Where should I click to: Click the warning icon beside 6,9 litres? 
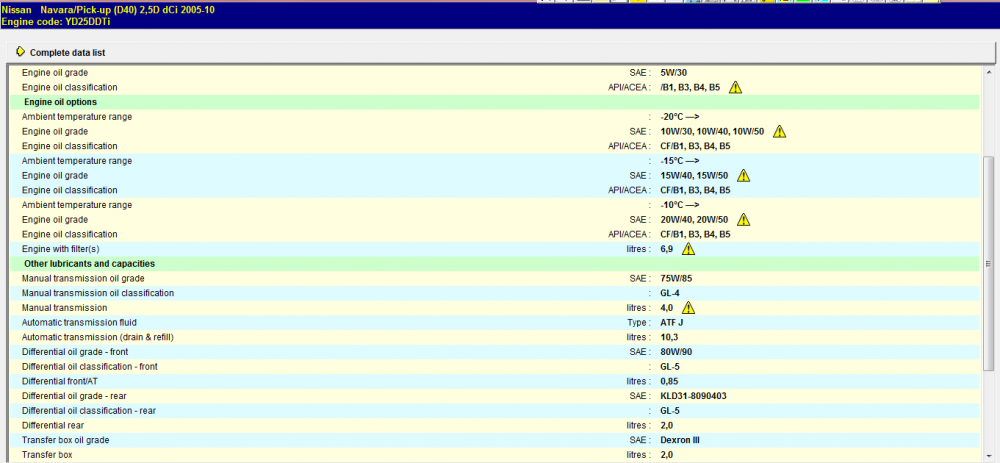pos(688,249)
